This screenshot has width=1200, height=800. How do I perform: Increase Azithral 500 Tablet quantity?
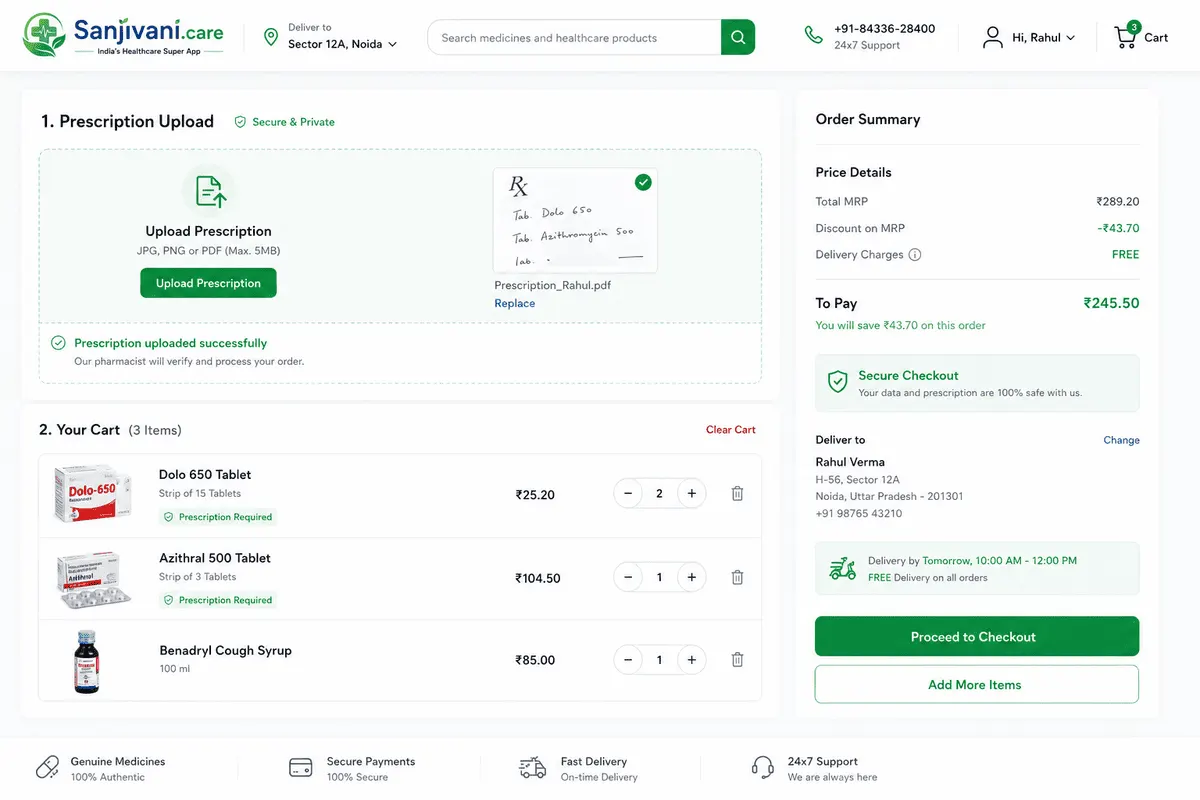click(x=691, y=577)
